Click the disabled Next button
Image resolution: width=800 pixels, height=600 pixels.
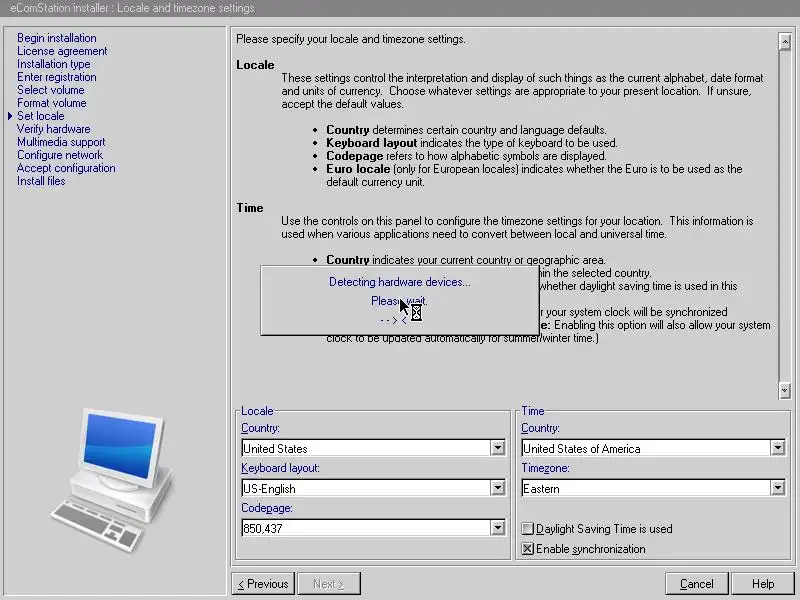pos(329,584)
